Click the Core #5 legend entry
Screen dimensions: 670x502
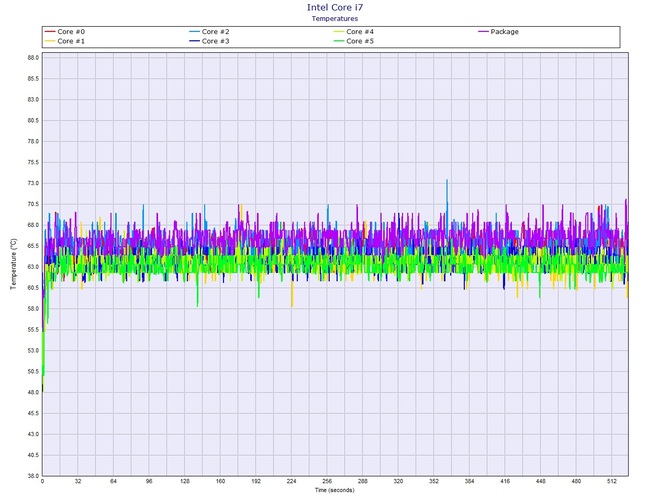coord(354,41)
